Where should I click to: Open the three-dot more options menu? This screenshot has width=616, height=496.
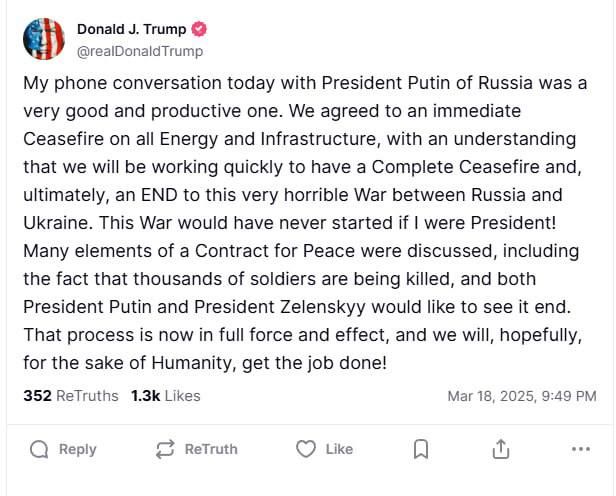click(x=580, y=450)
